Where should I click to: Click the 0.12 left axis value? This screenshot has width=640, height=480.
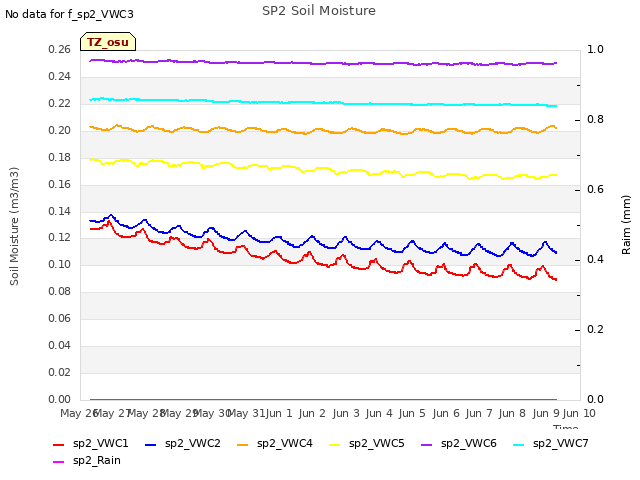pos(60,238)
